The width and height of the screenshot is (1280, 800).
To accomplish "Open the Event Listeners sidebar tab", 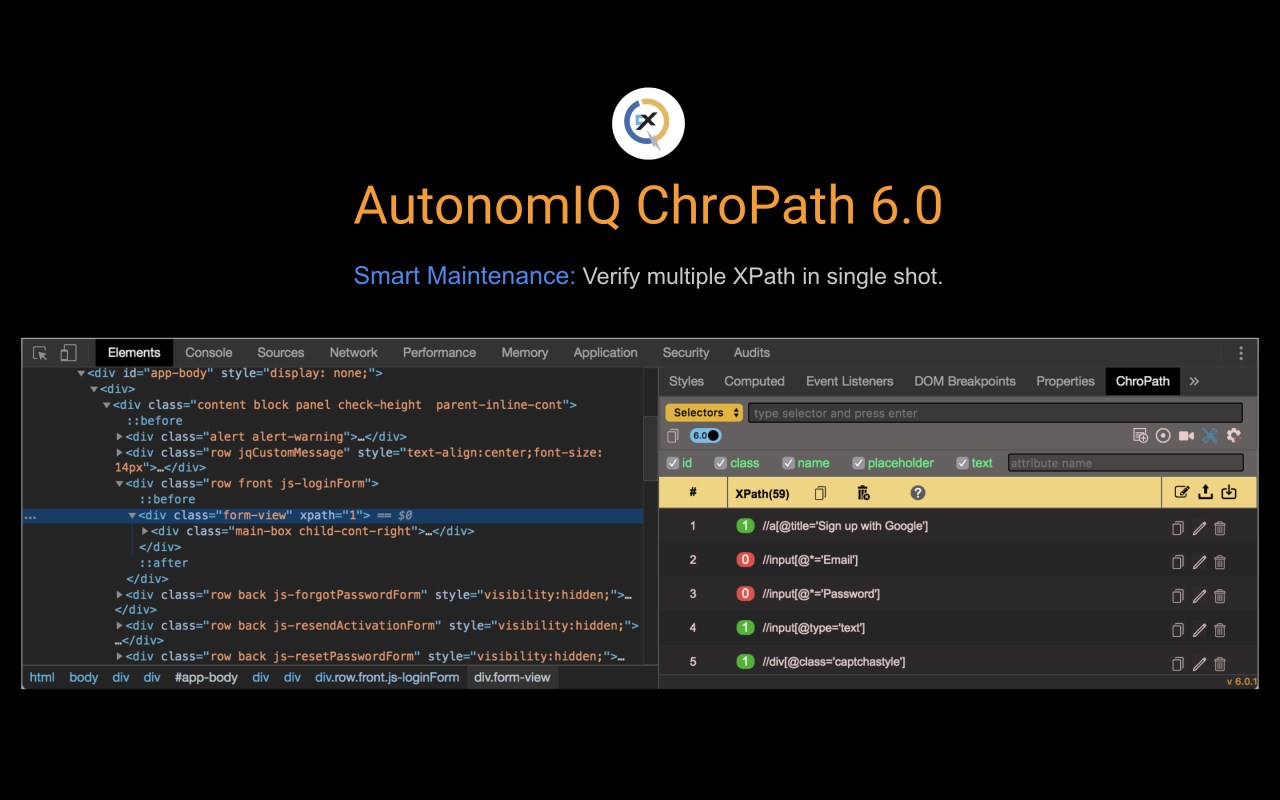I will click(x=849, y=381).
